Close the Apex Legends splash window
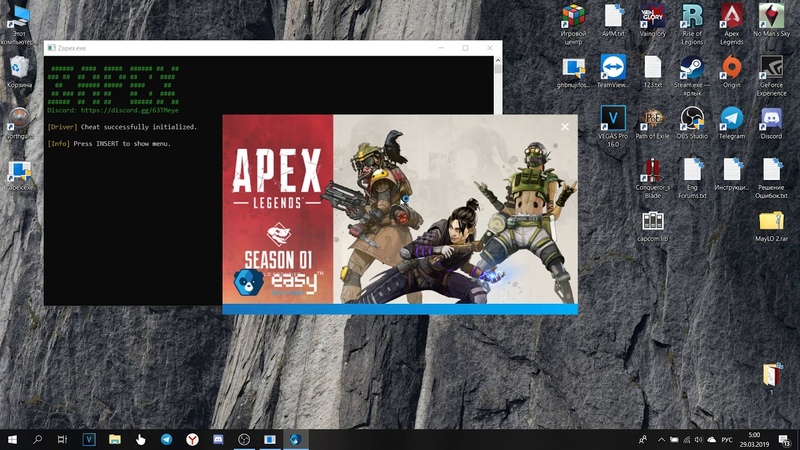 tap(565, 127)
